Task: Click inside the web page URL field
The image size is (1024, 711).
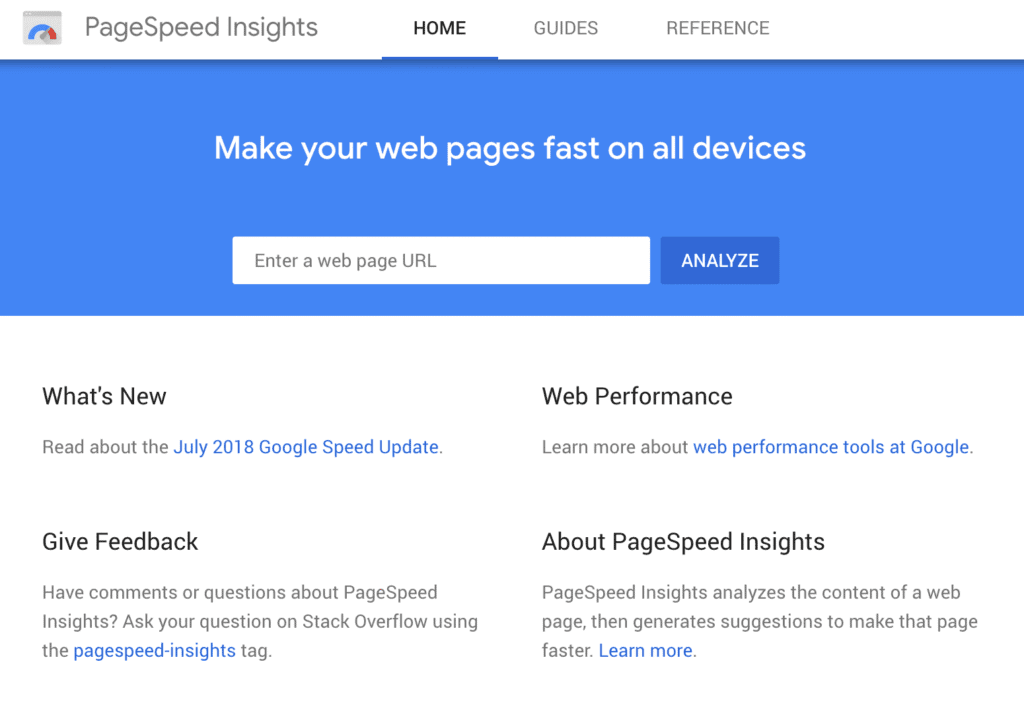Action: (440, 260)
